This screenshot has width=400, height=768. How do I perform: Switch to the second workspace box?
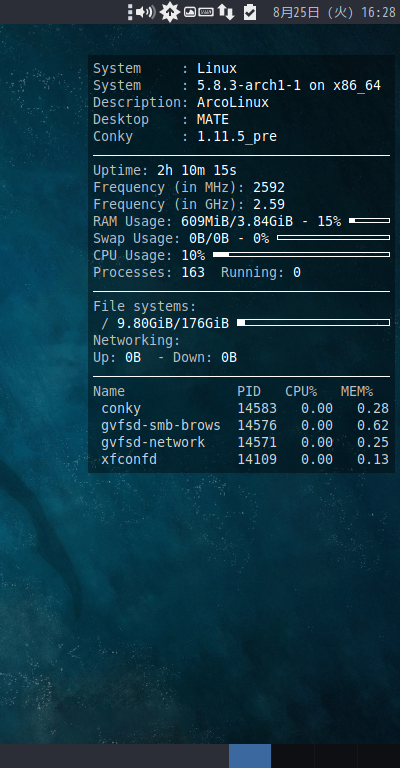[292, 756]
